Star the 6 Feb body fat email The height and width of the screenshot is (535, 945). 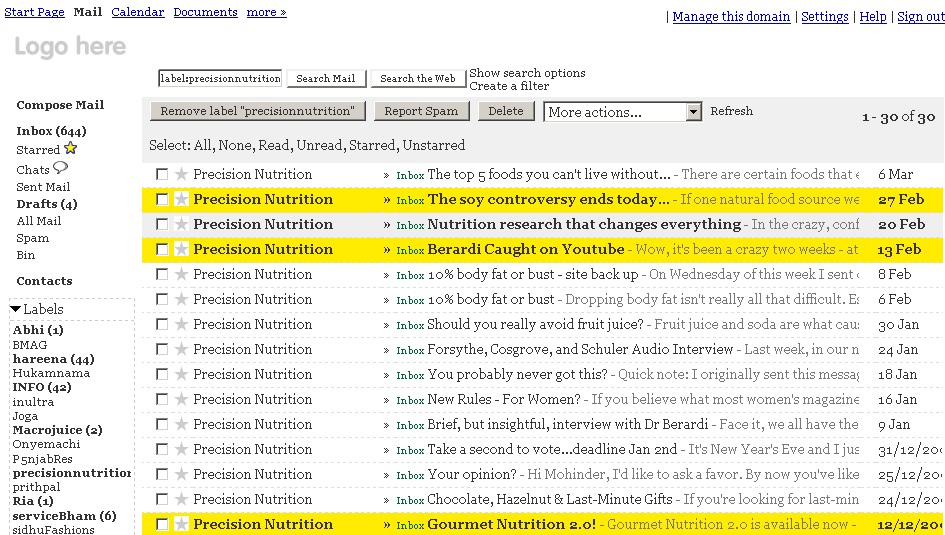coord(181,299)
